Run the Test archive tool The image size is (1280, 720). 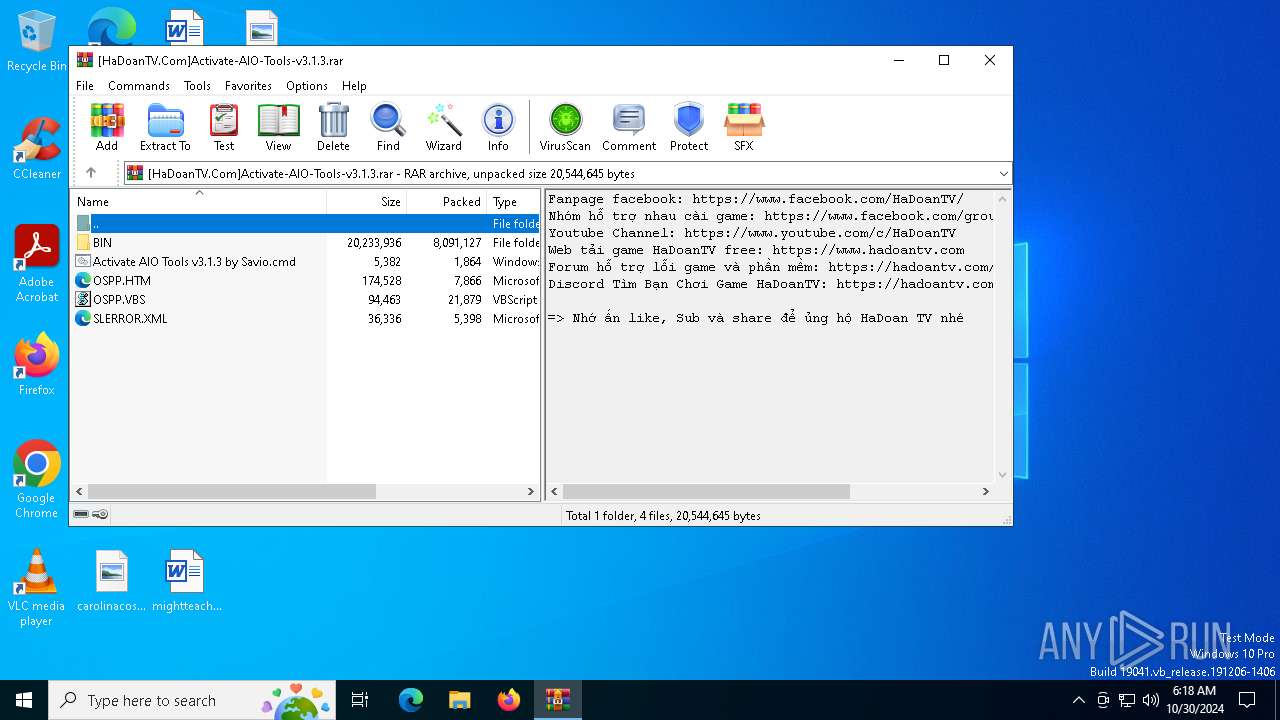224,127
